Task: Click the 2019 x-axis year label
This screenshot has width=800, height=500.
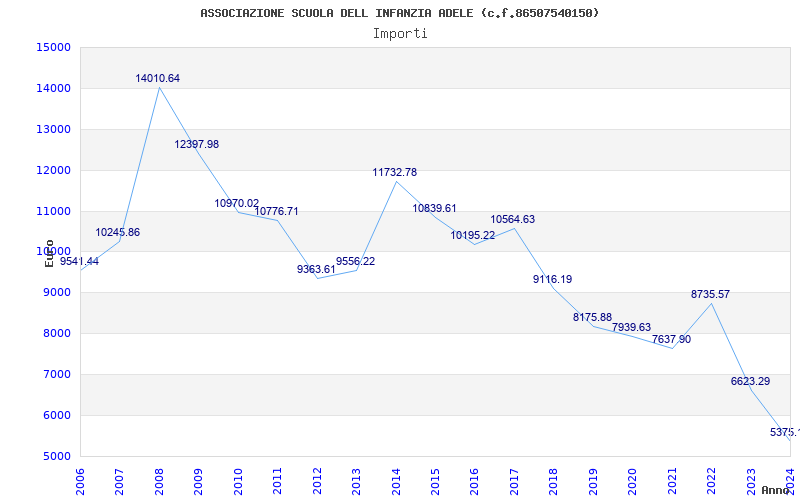Action: coord(593,482)
